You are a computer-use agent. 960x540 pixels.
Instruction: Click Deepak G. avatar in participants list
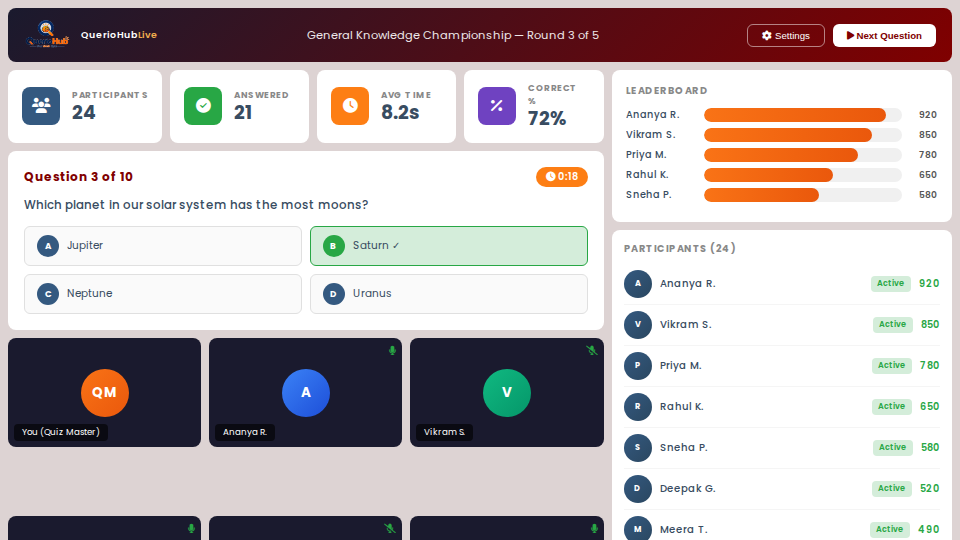(638, 489)
